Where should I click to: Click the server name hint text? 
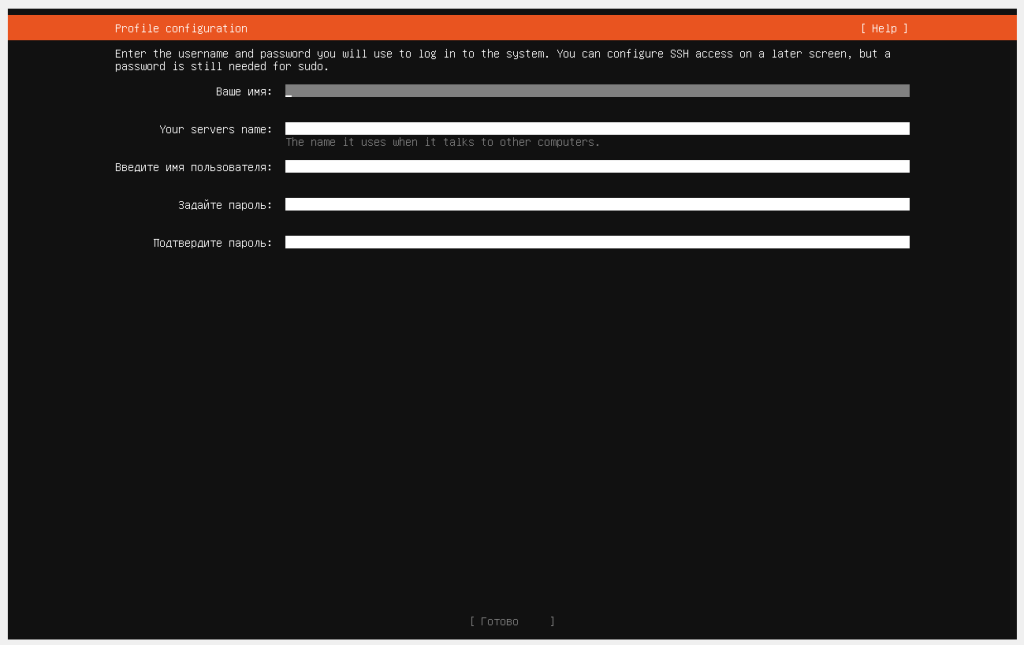(x=442, y=143)
